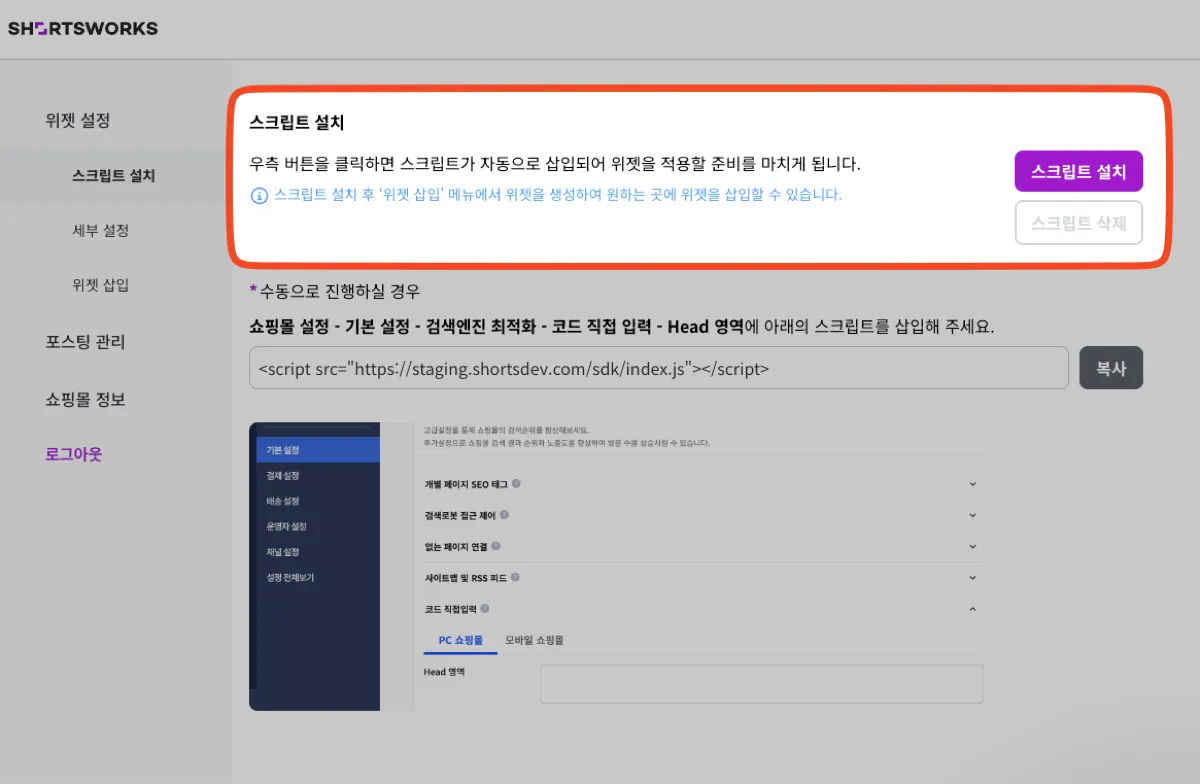
Task: Click the sentence starting '우측 버튼을 클릭하면'
Action: [x=555, y=163]
